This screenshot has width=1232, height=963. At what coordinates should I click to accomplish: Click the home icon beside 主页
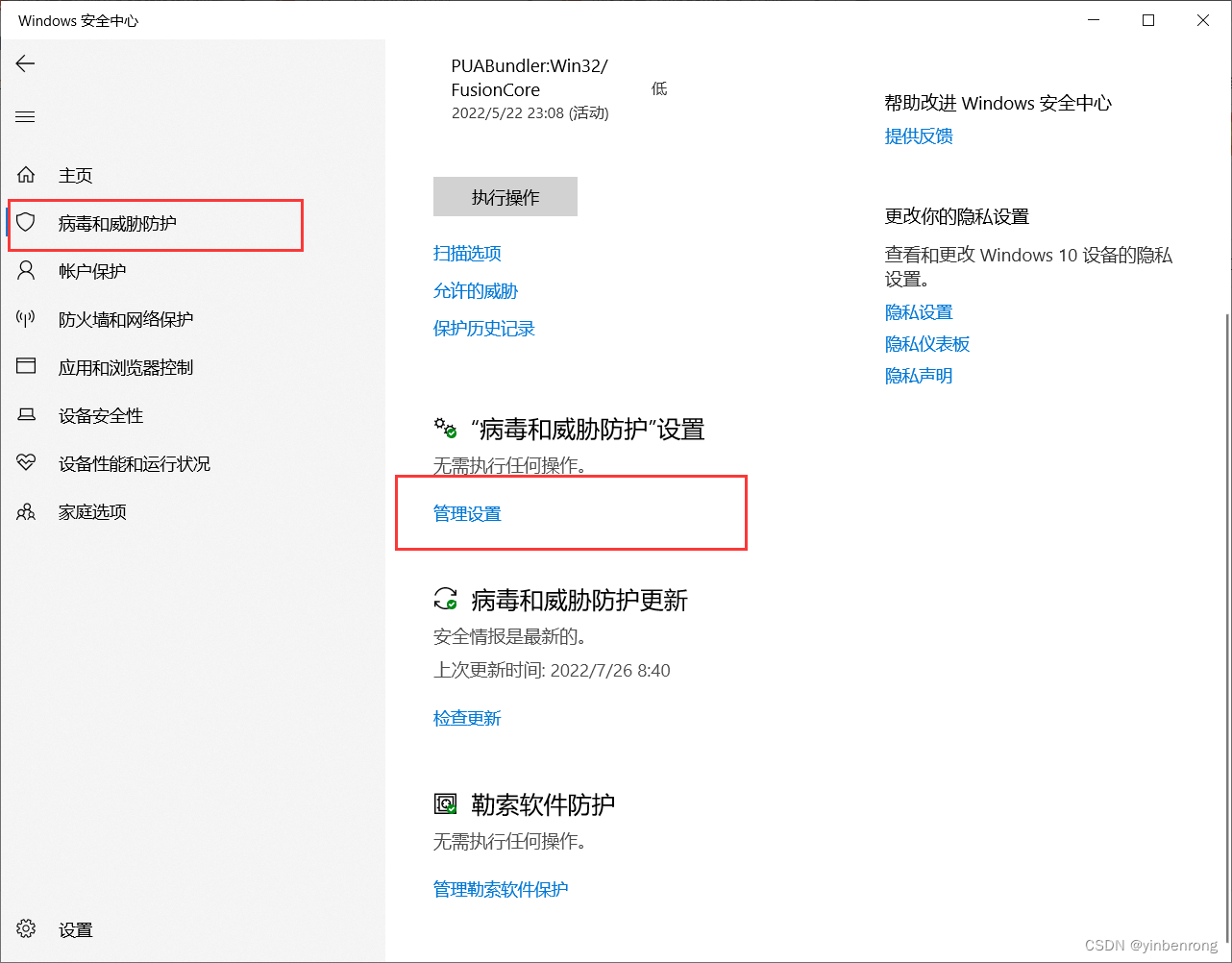coord(26,175)
